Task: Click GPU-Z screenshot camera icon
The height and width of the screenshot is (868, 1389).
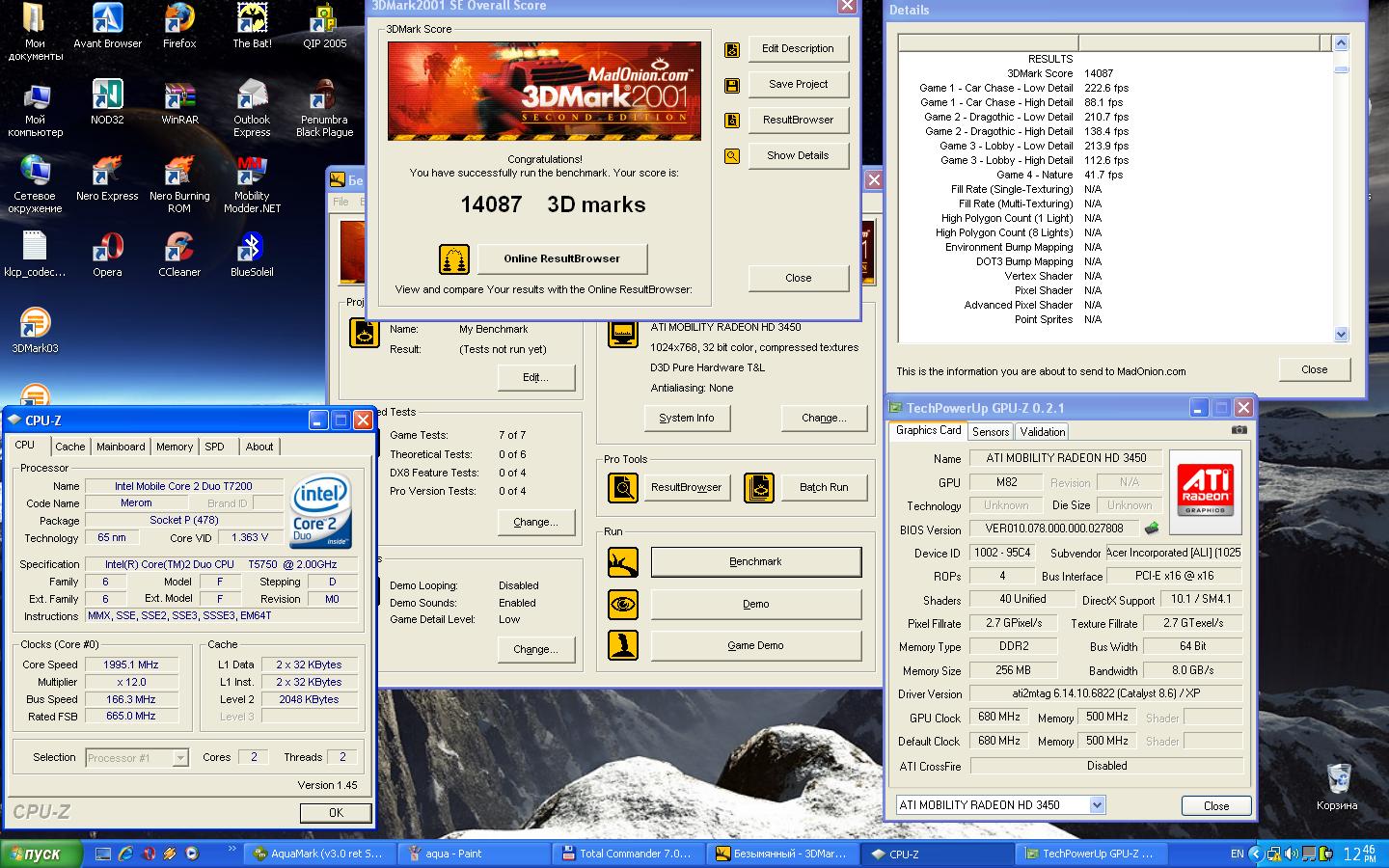Action: tap(1239, 430)
